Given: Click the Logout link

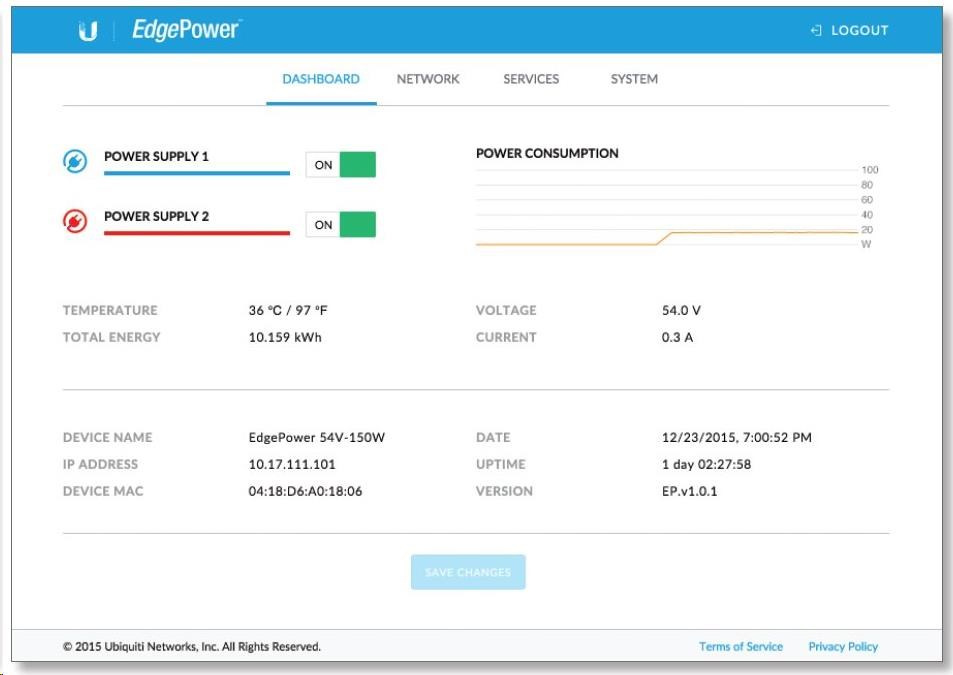Looking at the screenshot, I should 859,31.
